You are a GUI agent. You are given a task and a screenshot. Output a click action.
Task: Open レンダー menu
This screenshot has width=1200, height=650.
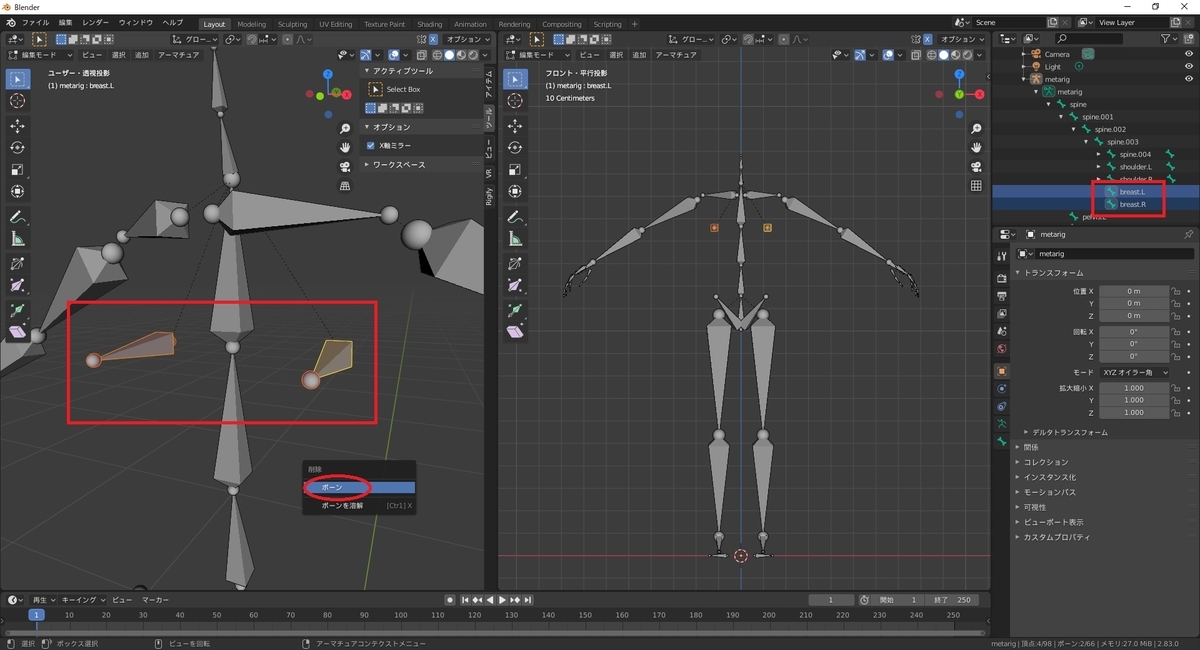(x=96, y=22)
